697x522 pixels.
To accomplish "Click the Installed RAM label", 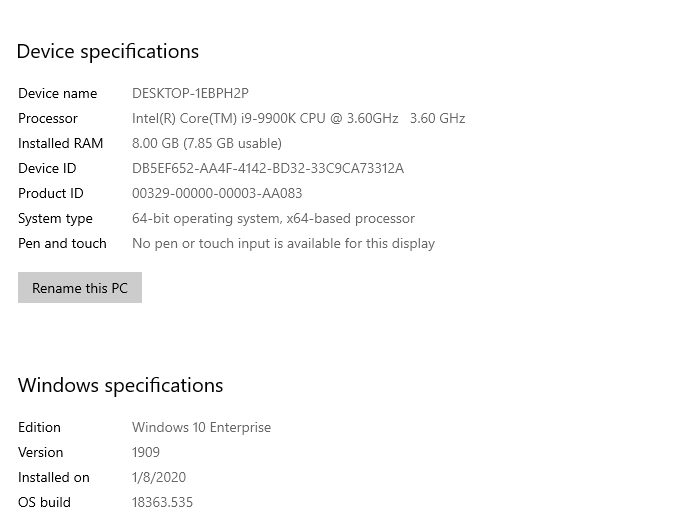I will point(60,144).
